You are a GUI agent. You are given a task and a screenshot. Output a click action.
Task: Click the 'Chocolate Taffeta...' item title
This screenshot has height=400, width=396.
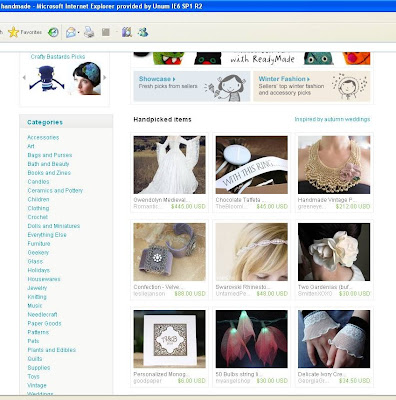point(240,200)
